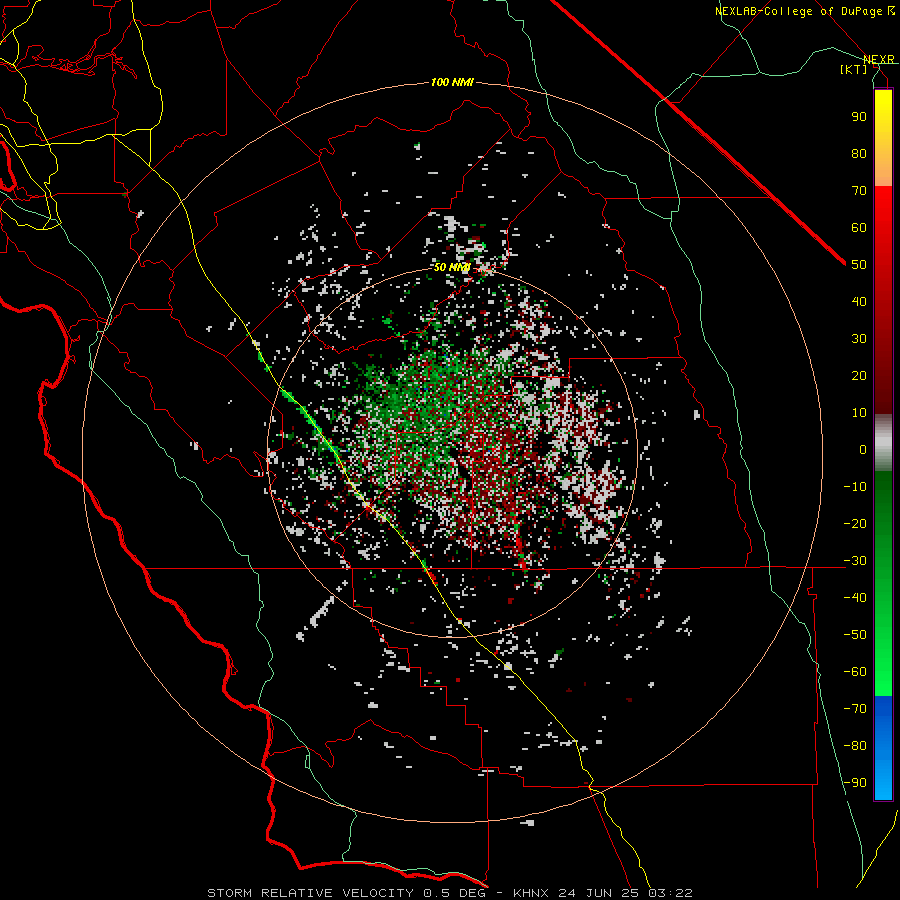Click the 40 value on color scale

(859, 302)
